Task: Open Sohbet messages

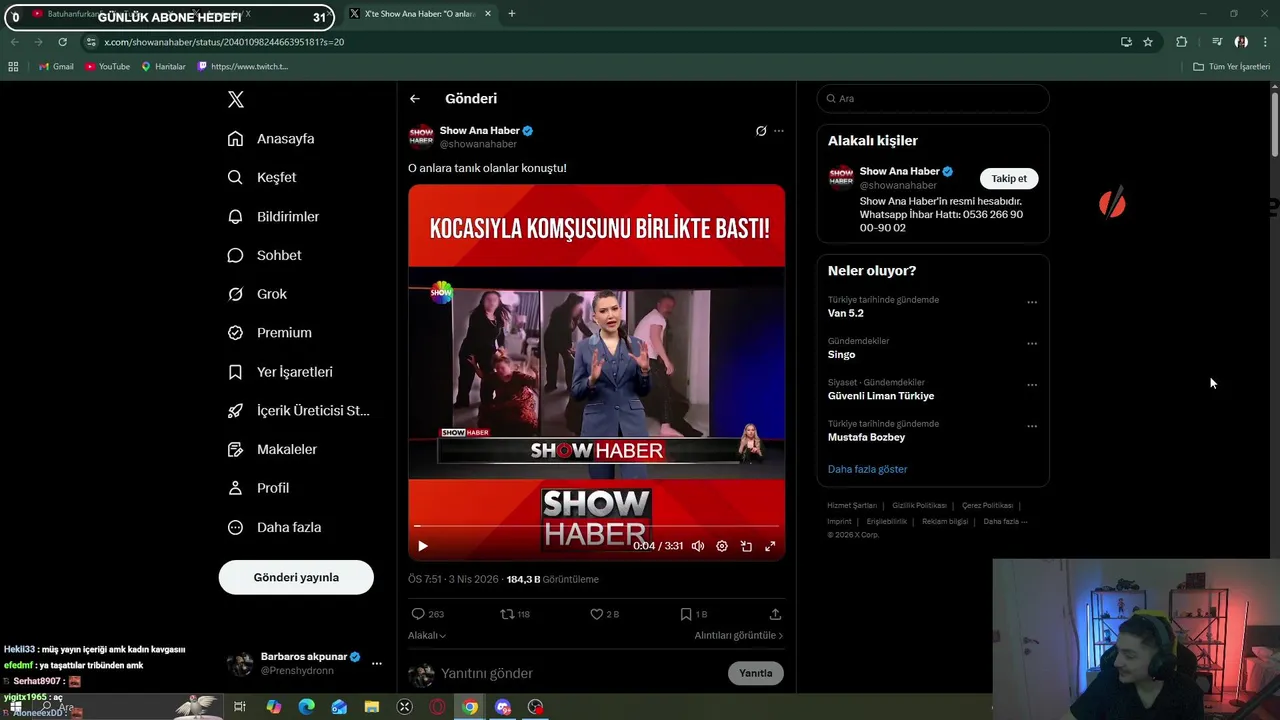Action: pos(264,255)
